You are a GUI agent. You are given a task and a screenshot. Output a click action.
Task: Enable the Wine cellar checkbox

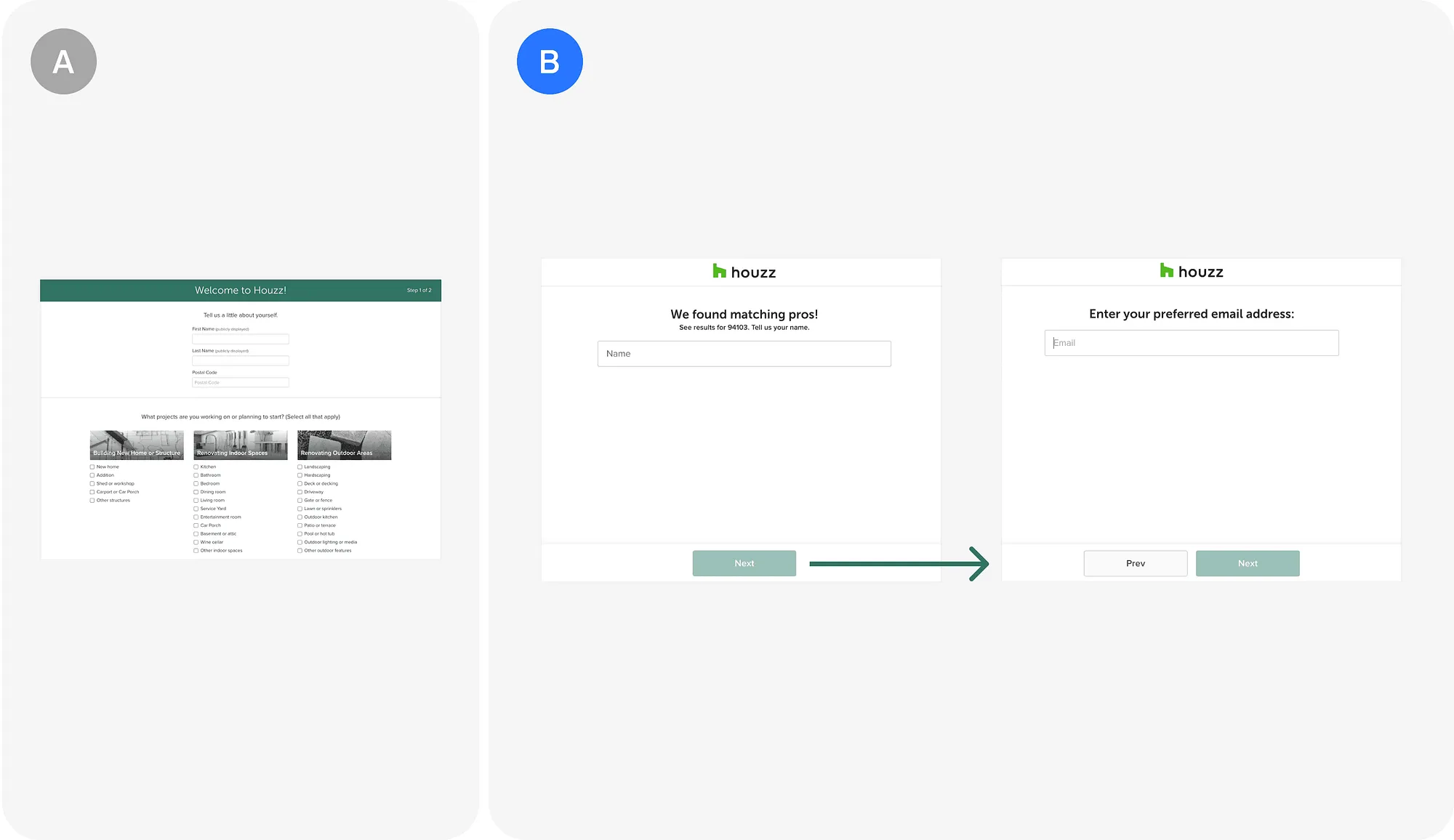(196, 542)
